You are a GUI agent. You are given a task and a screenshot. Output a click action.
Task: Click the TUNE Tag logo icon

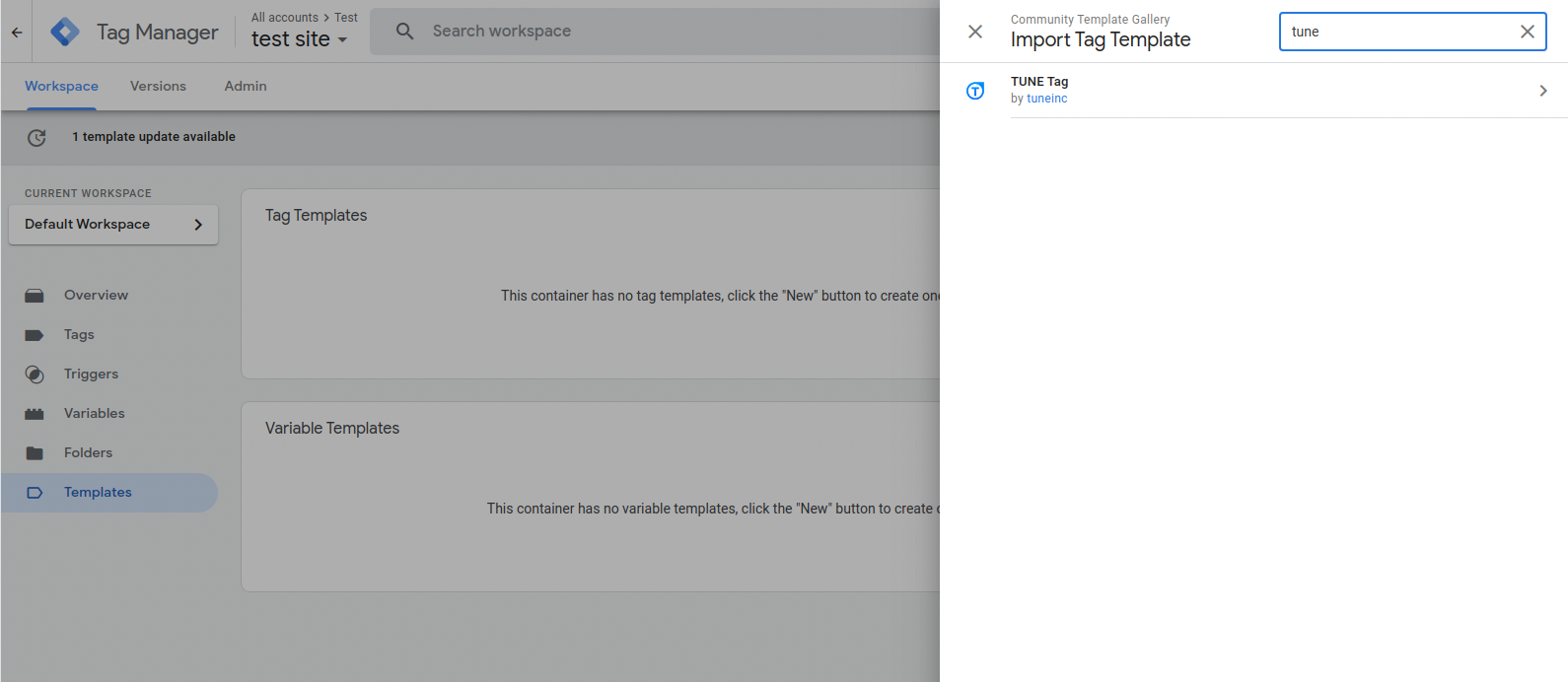[x=975, y=91]
